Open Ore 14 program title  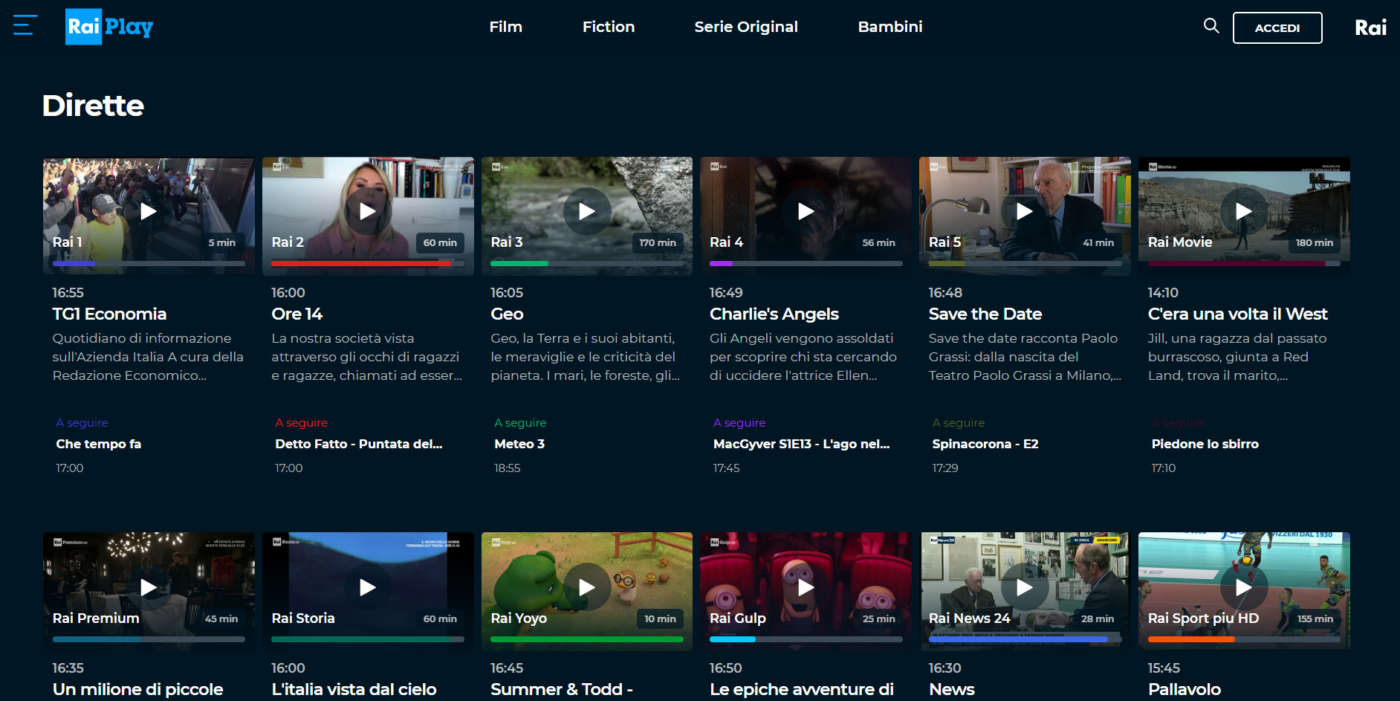[297, 314]
